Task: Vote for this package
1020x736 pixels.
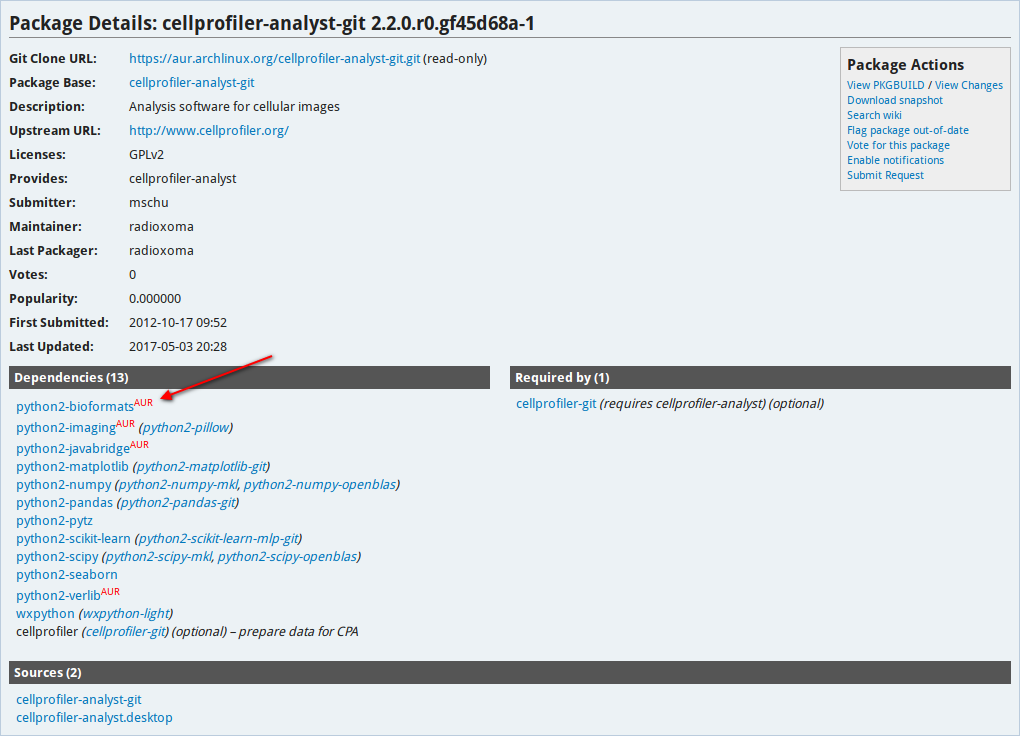Action: pos(898,145)
